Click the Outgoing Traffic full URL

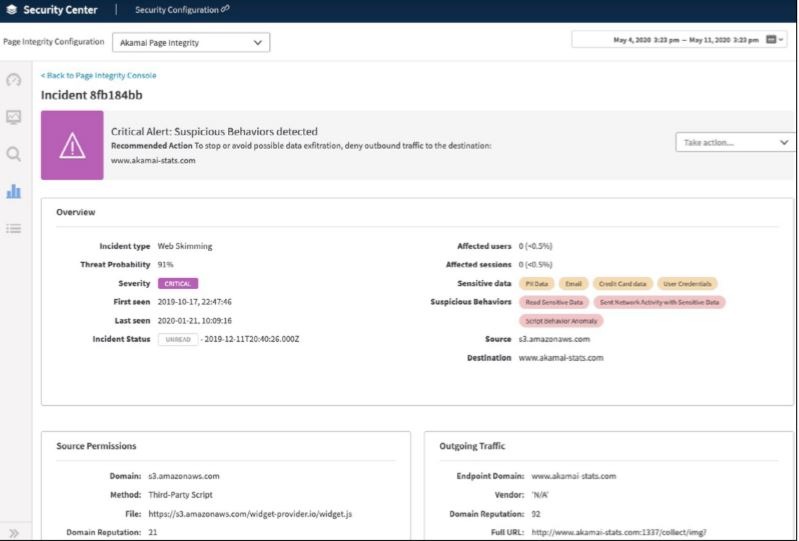[619, 532]
